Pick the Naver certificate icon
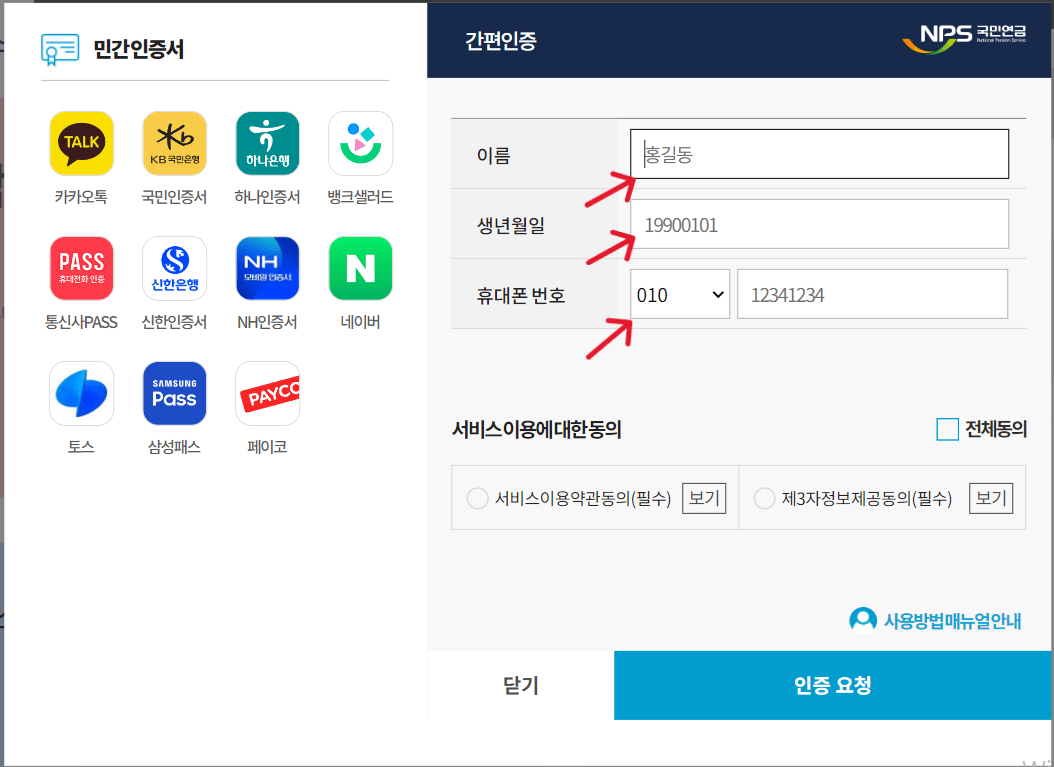 coord(360,268)
